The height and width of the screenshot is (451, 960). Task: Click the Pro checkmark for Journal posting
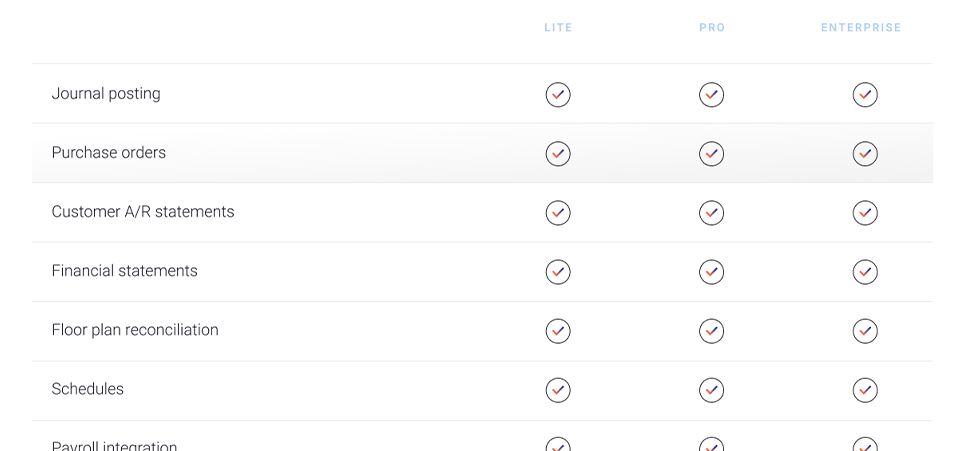(x=711, y=95)
